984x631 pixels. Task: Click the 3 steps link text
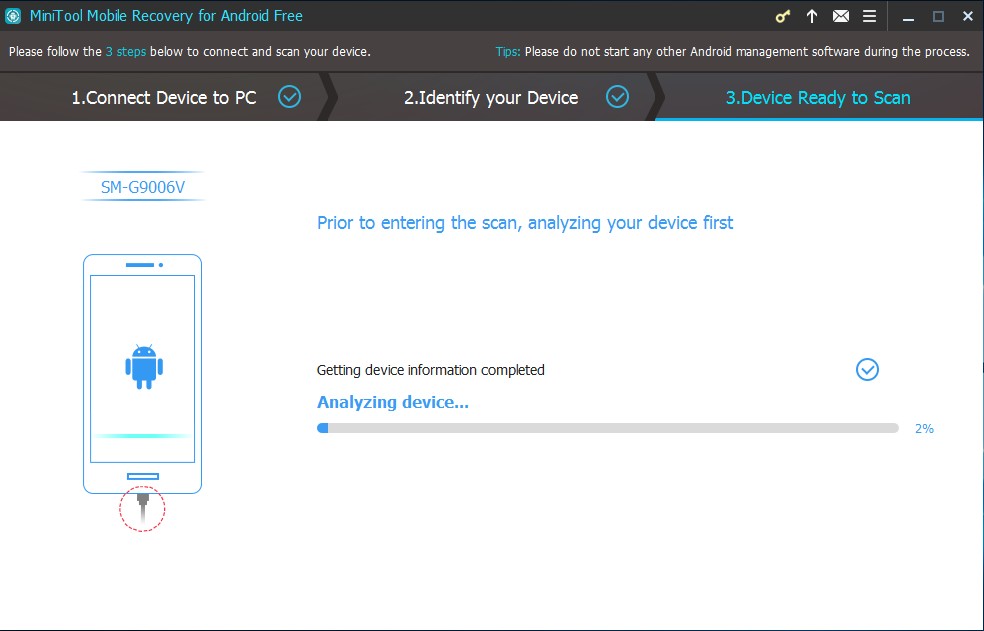click(x=126, y=51)
